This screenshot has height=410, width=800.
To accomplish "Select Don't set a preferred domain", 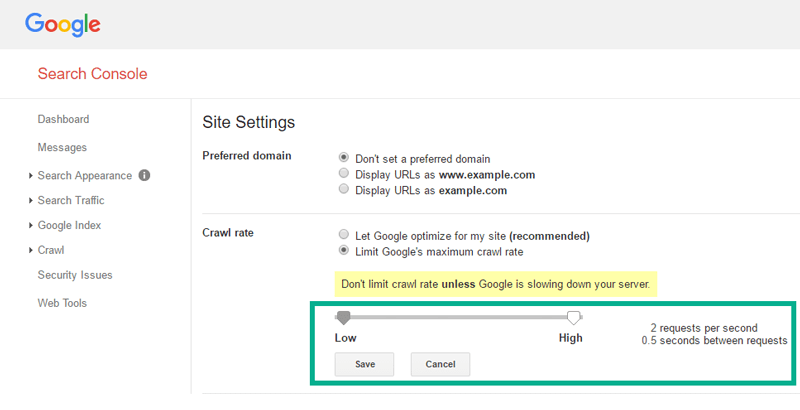I will point(344,158).
